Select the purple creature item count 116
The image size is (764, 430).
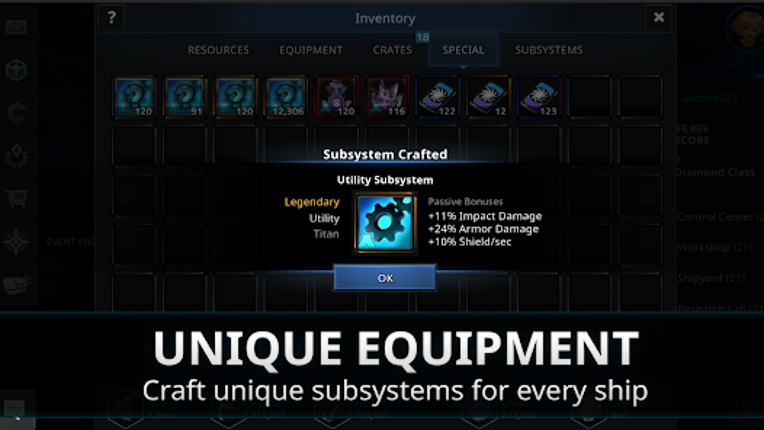(387, 97)
